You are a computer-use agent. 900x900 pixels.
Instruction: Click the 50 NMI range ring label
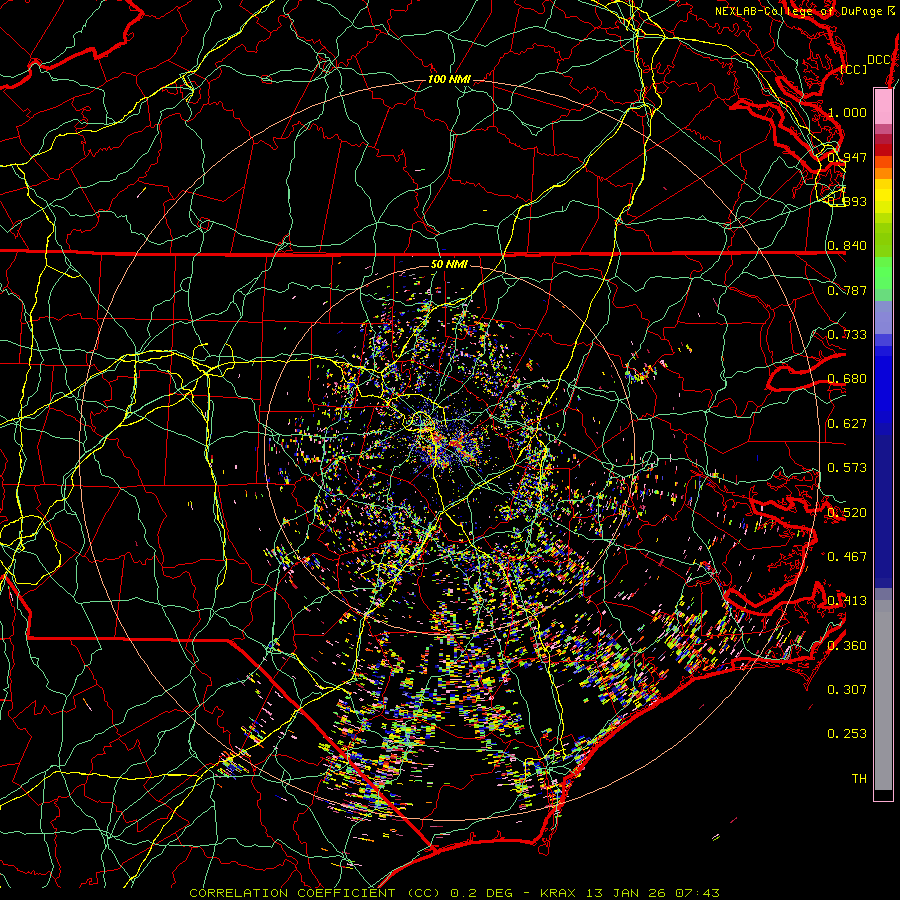[449, 265]
